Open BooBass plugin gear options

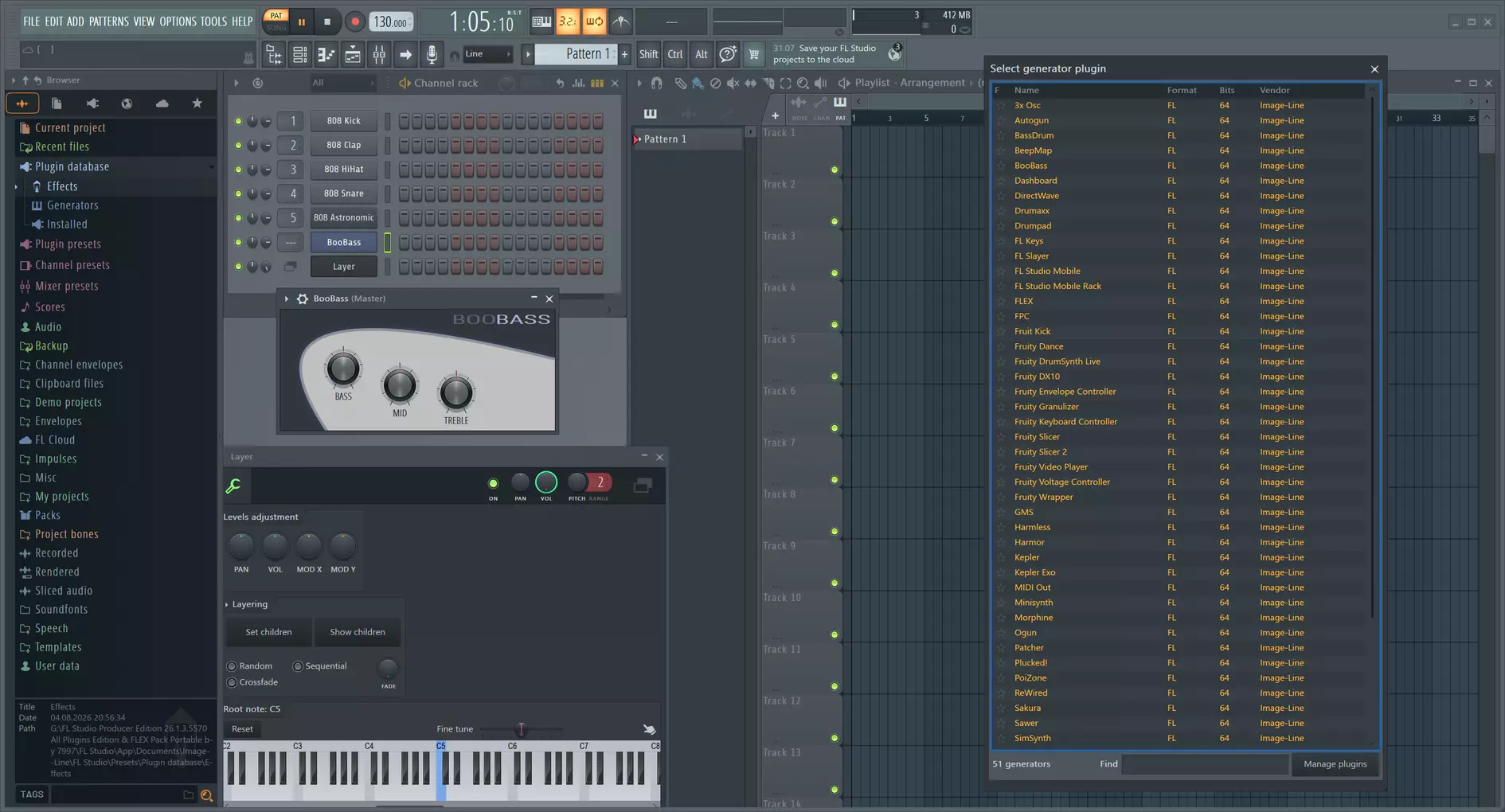click(x=303, y=299)
